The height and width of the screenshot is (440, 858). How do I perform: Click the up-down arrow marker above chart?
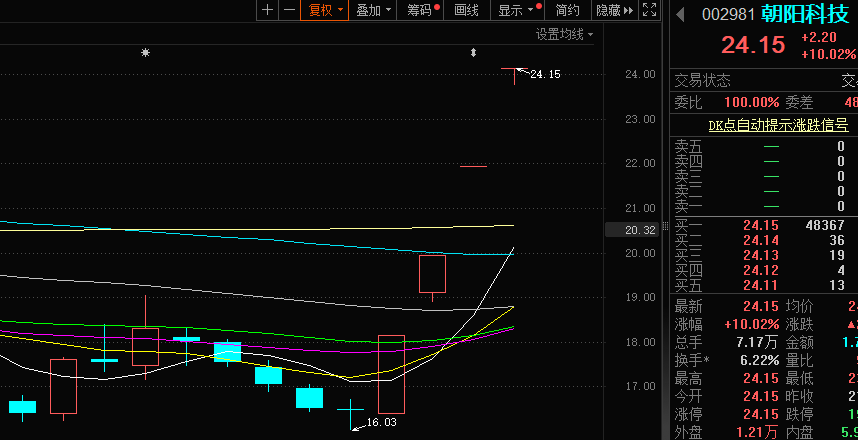click(473, 52)
